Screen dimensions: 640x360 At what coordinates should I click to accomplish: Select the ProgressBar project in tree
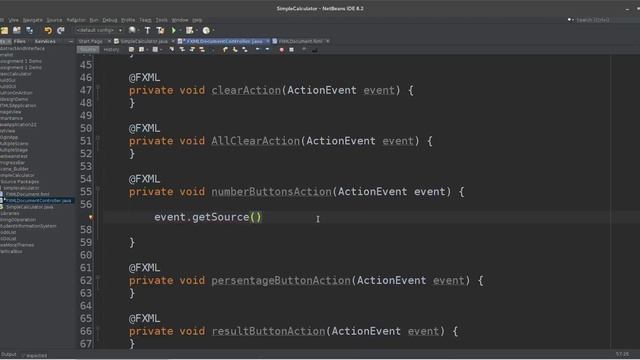13,163
